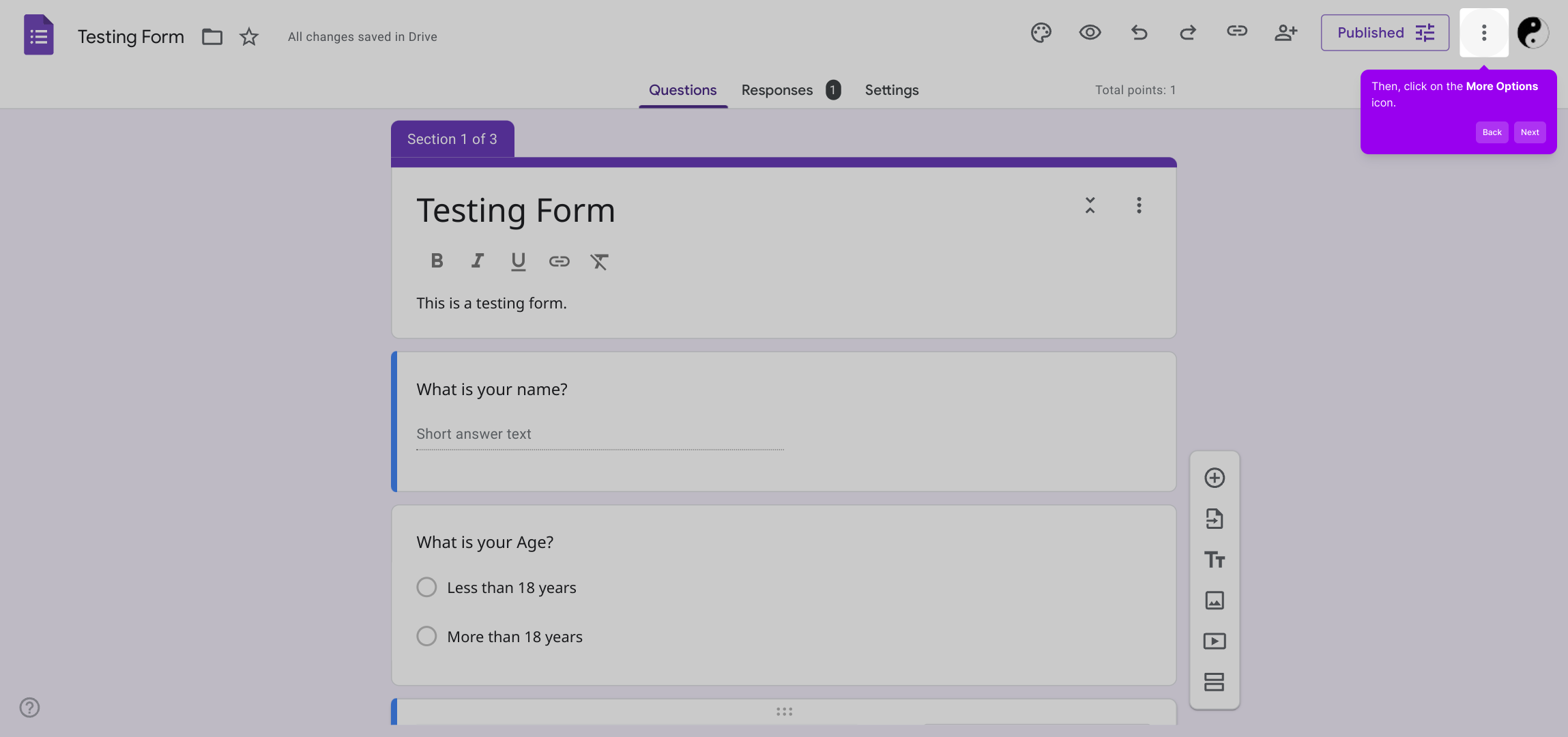Copy responder link via link icon
The image size is (1568, 737).
point(1236,31)
